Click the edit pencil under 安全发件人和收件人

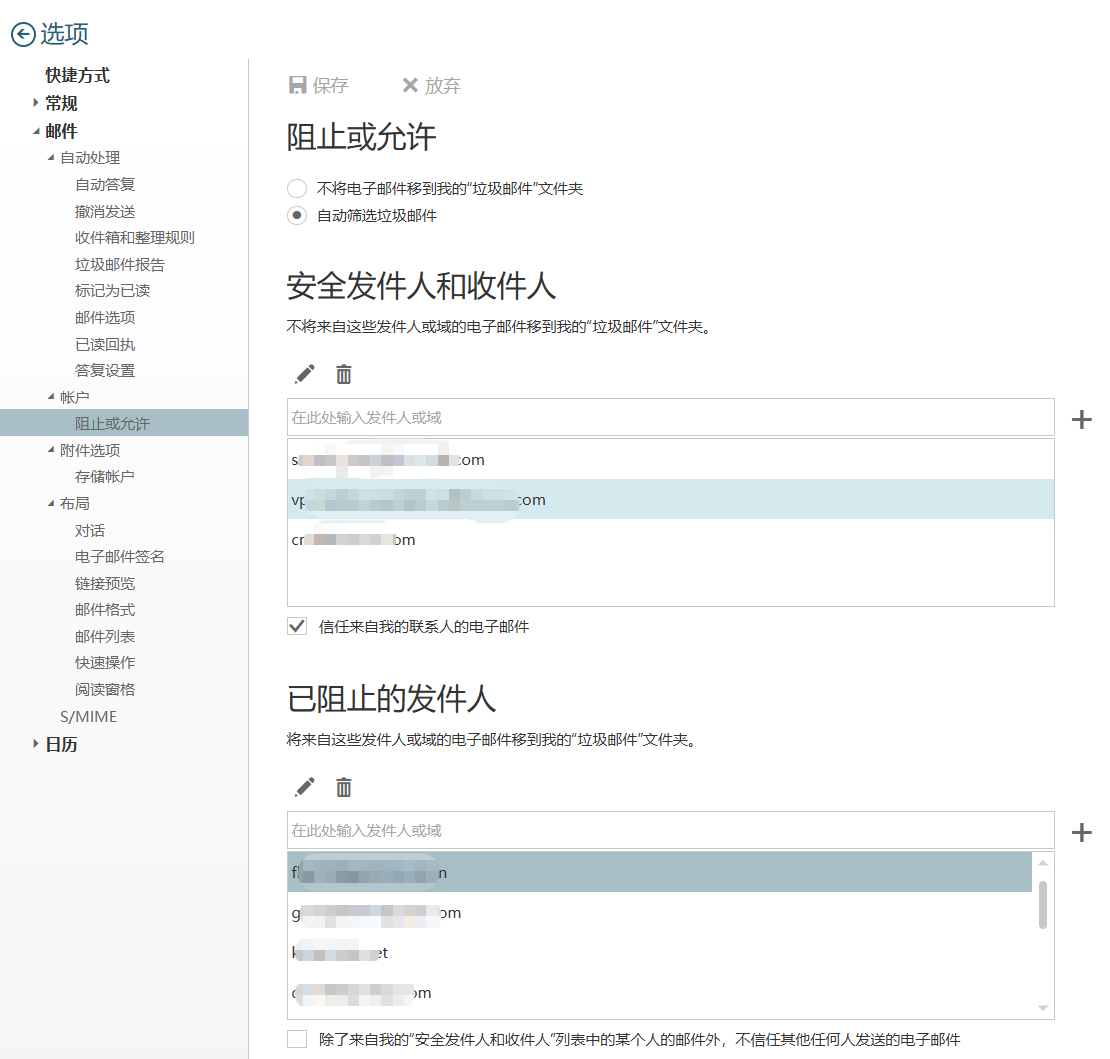click(305, 374)
